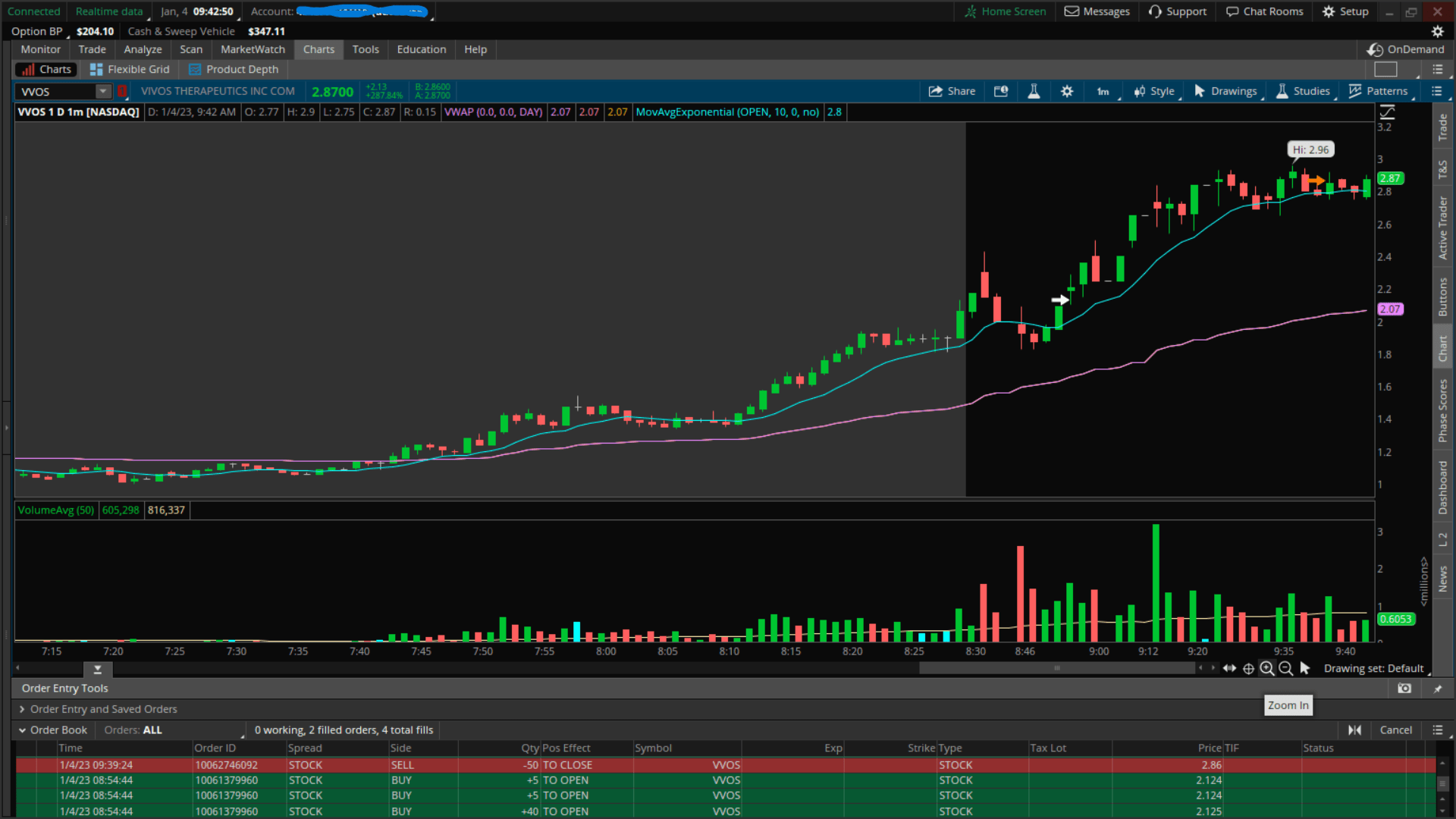The width and height of the screenshot is (1456, 819).
Task: Click the chart horizontal scrollbar thumb
Action: tap(1056, 668)
